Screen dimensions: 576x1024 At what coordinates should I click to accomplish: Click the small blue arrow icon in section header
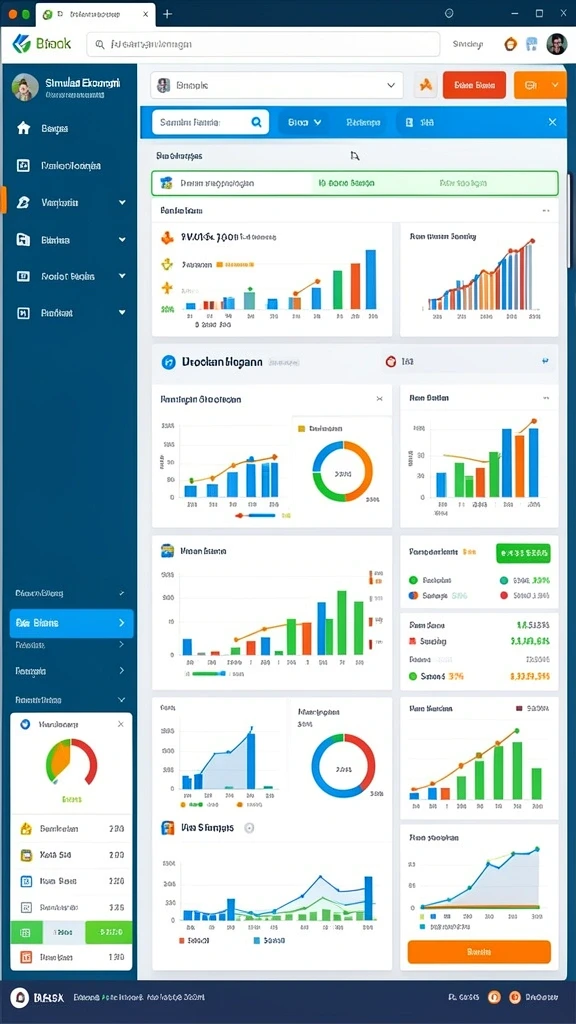[545, 360]
